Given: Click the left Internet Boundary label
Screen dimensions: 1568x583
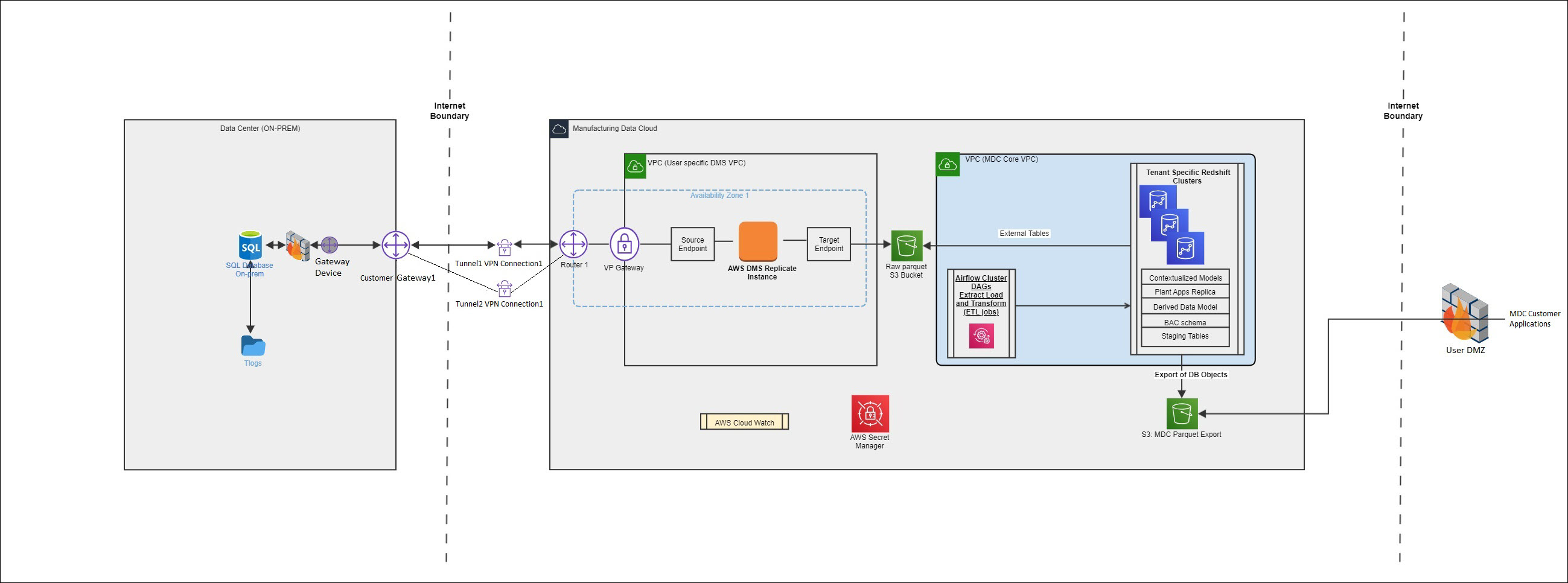Looking at the screenshot, I should coord(450,111).
